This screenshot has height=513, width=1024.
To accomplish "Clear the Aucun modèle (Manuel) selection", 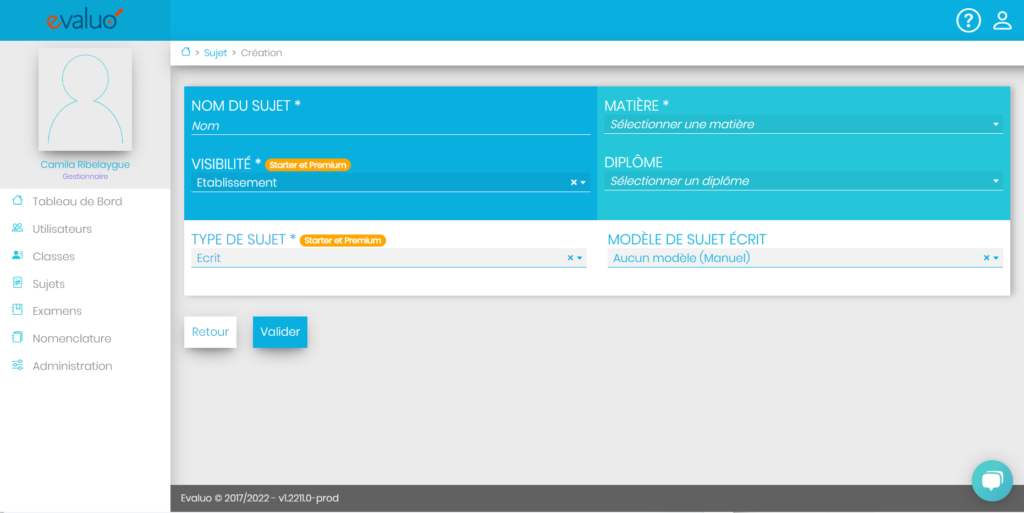I will point(986,258).
